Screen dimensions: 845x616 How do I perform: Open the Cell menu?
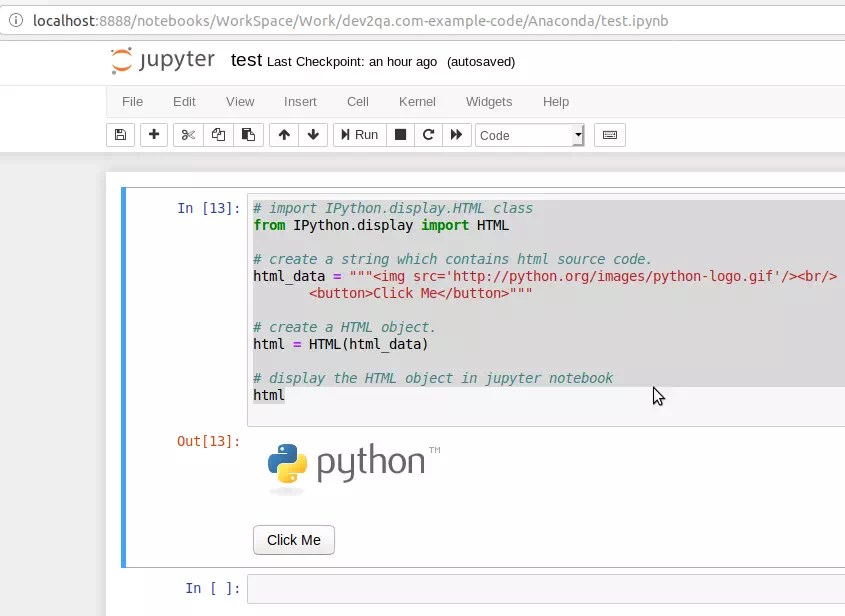pyautogui.click(x=357, y=101)
